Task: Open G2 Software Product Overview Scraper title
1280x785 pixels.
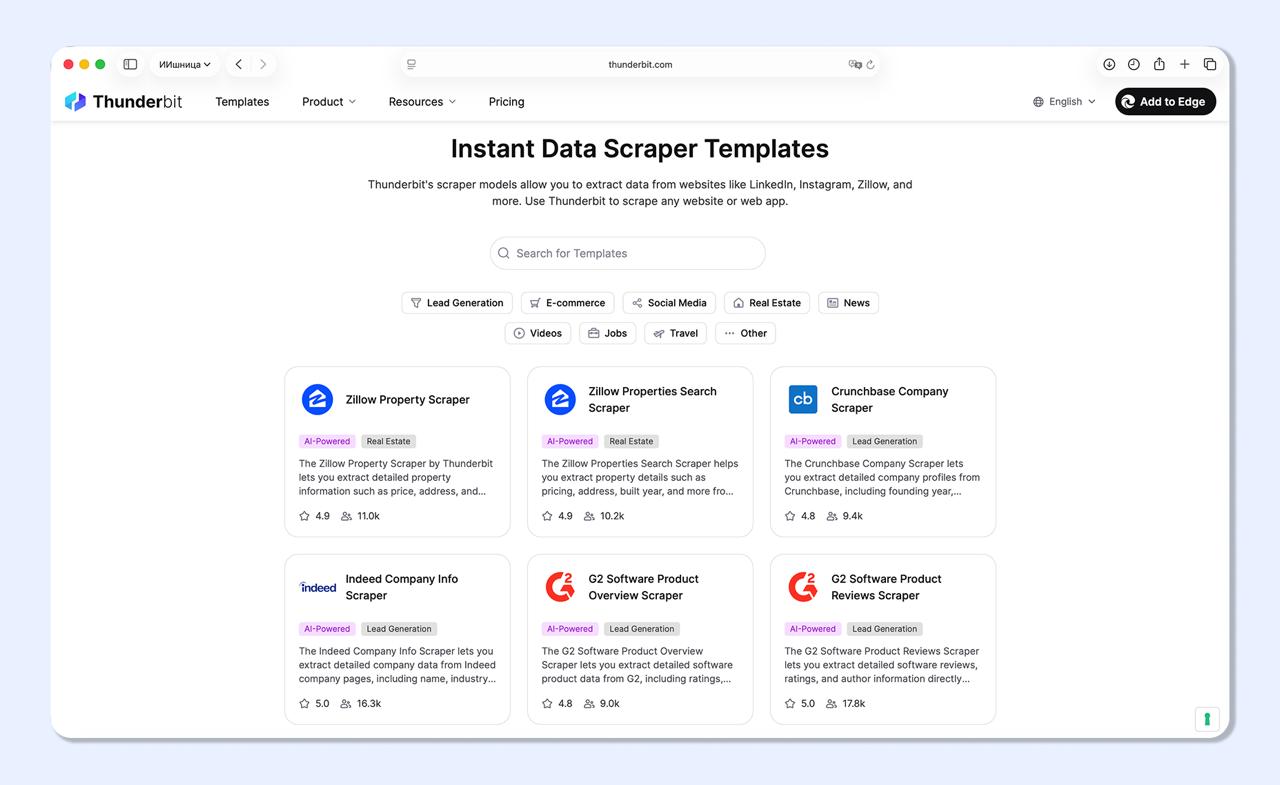Action: tap(643, 587)
